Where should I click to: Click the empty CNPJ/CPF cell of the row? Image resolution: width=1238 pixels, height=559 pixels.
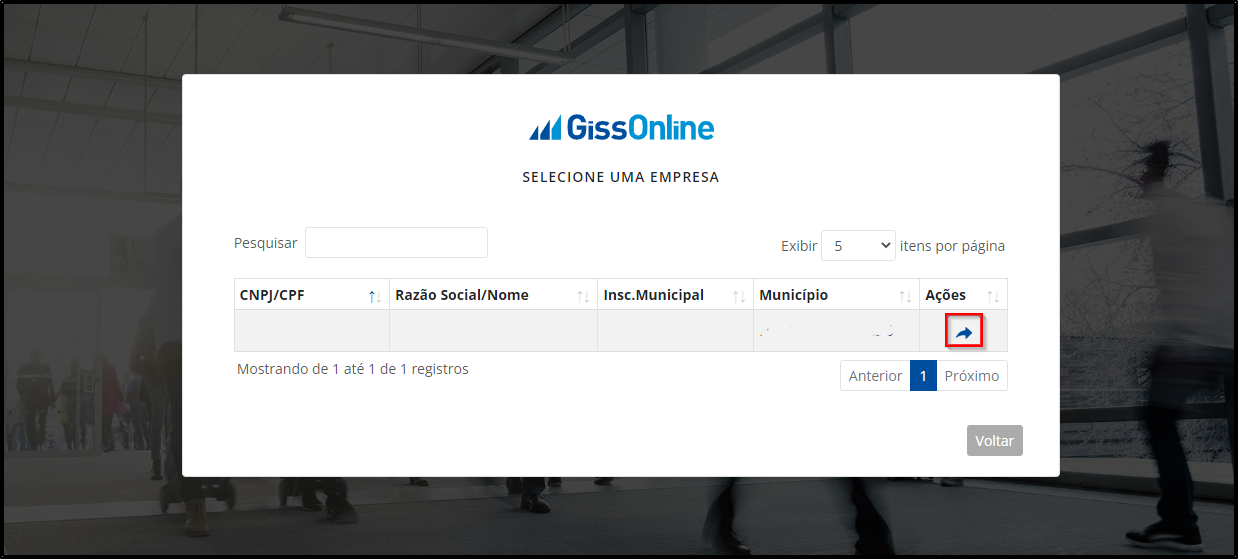click(x=312, y=331)
